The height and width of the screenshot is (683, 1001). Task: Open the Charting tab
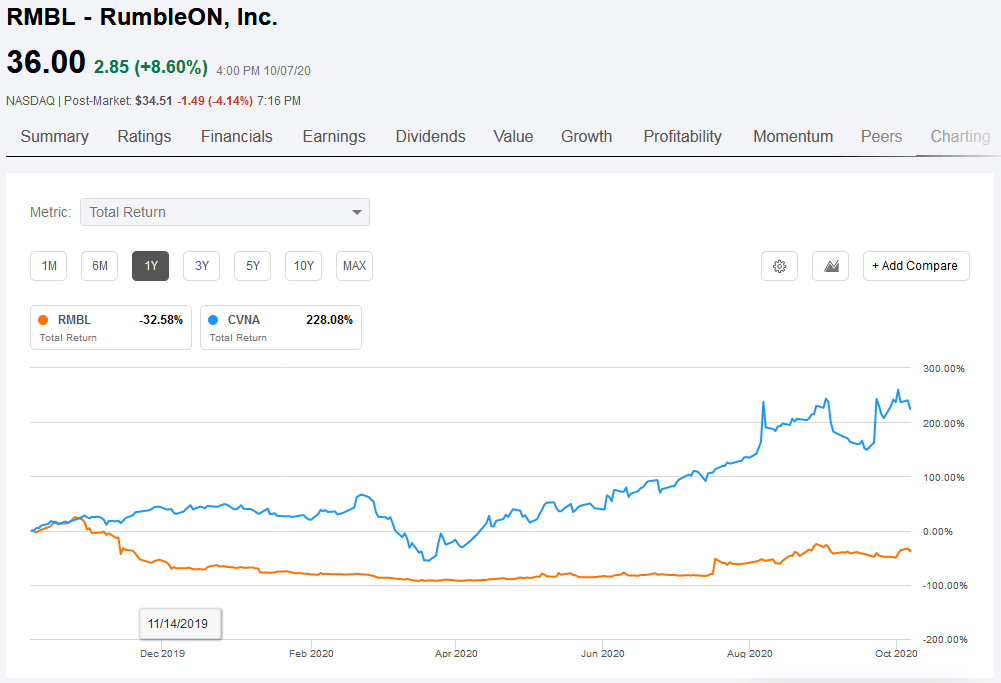(960, 137)
